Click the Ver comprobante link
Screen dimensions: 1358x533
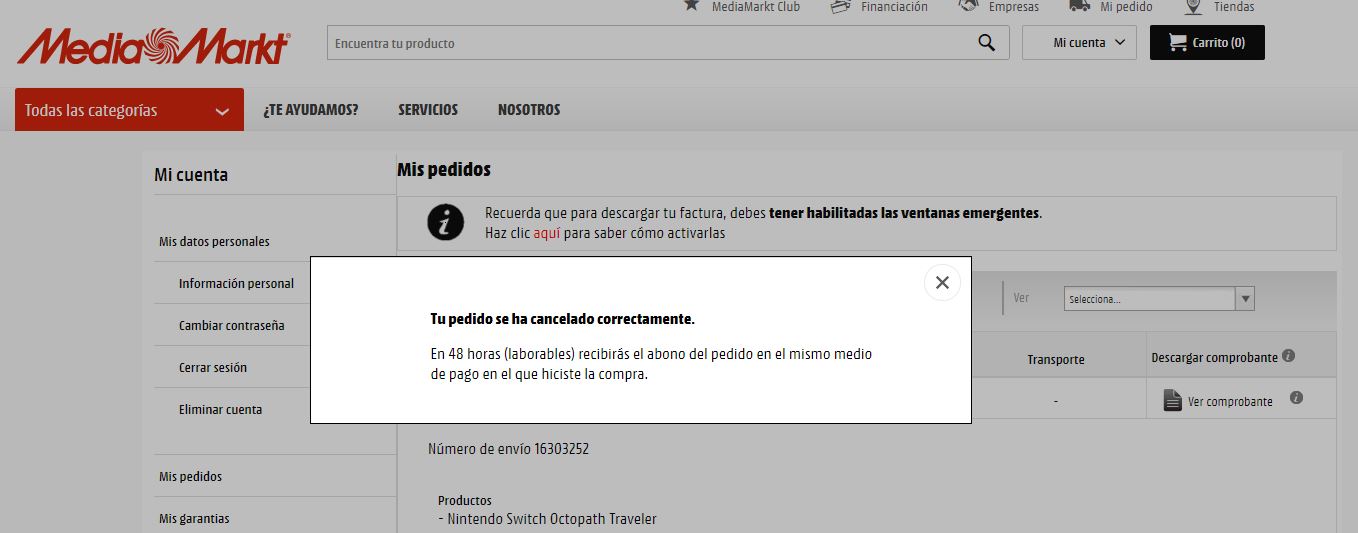point(1230,401)
